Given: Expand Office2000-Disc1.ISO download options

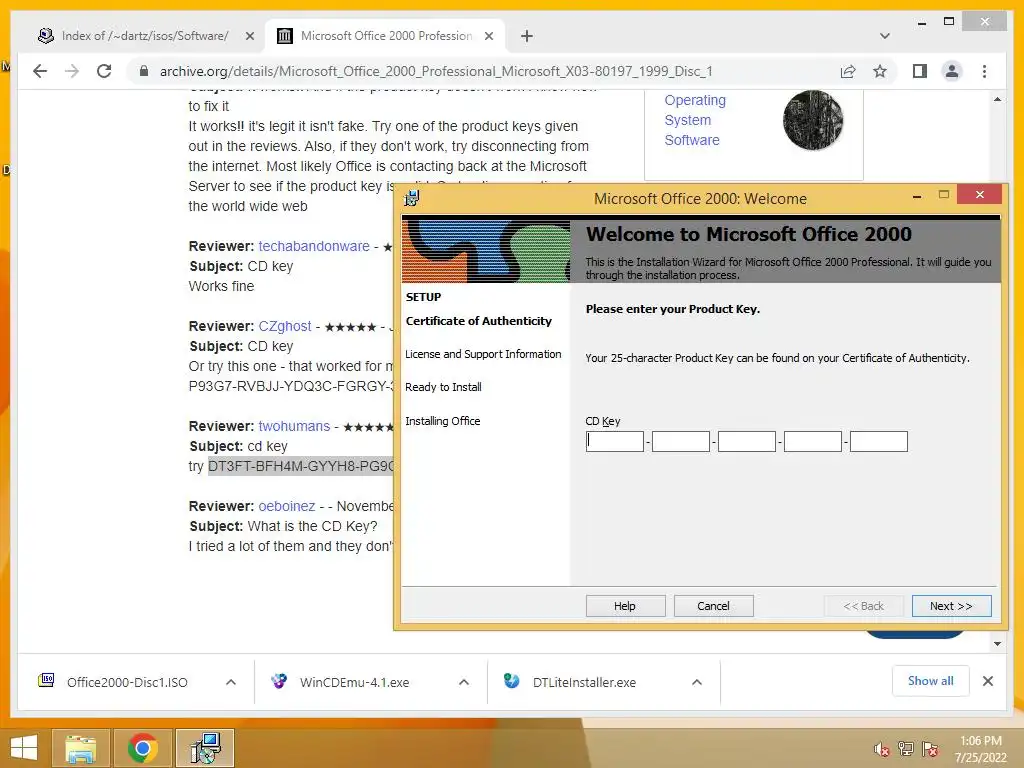Looking at the screenshot, I should (231, 682).
